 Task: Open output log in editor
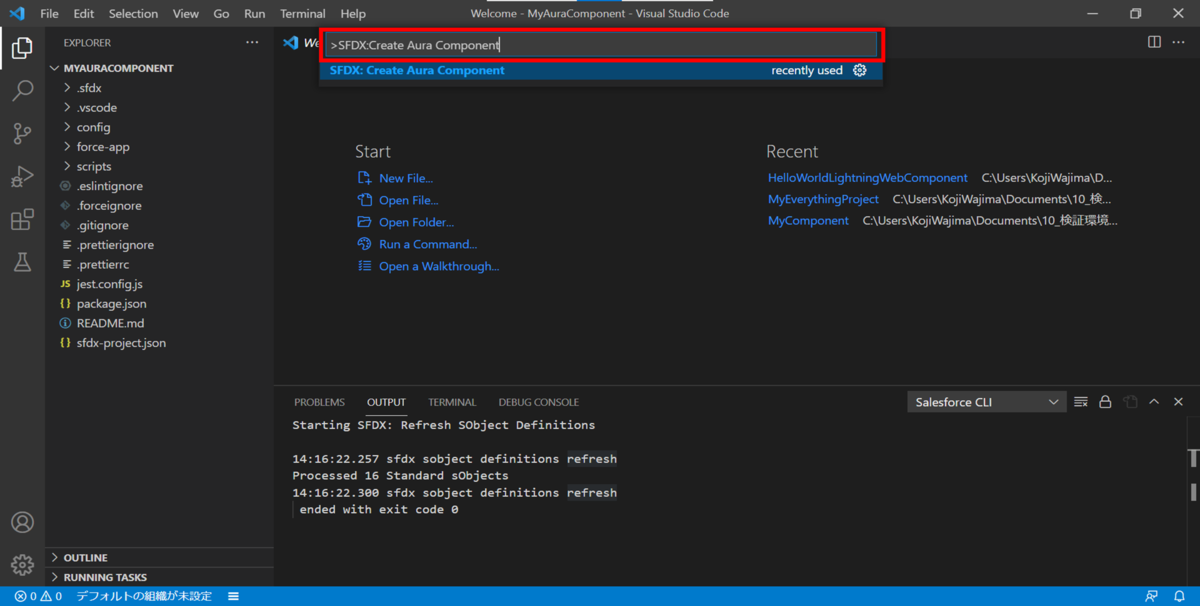(1130, 402)
